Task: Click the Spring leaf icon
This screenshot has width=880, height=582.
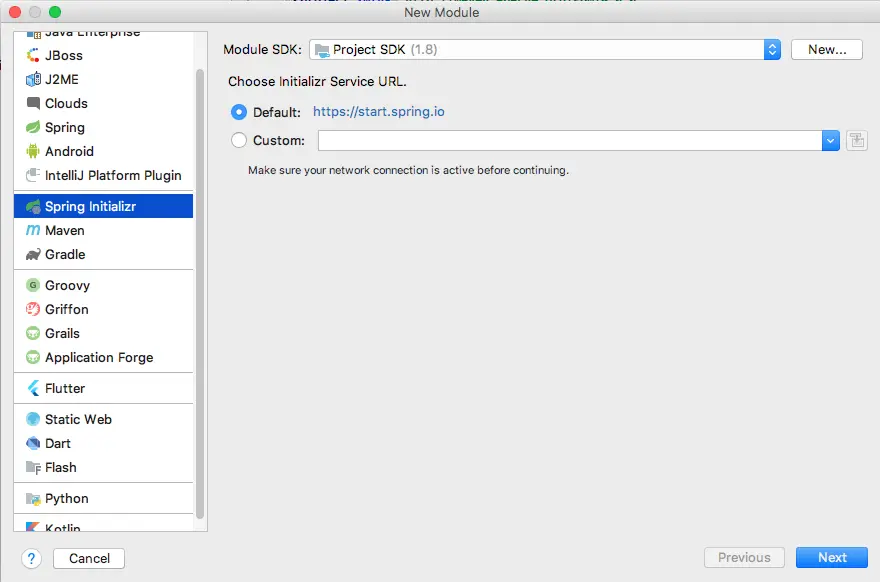Action: pos(33,127)
